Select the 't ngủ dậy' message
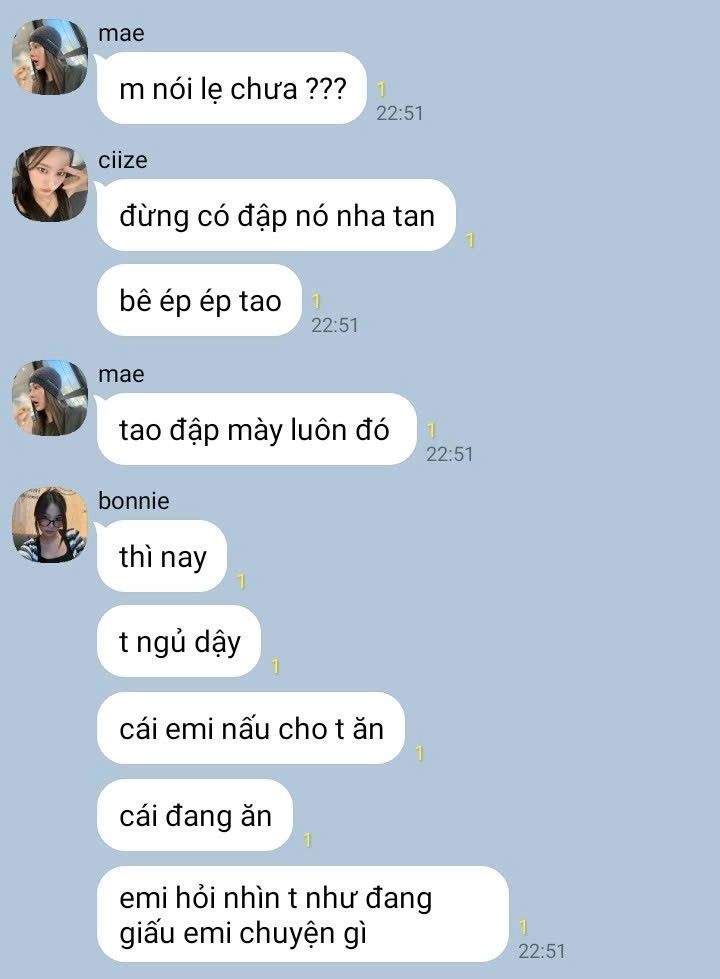The width and height of the screenshot is (720, 979). (x=179, y=641)
